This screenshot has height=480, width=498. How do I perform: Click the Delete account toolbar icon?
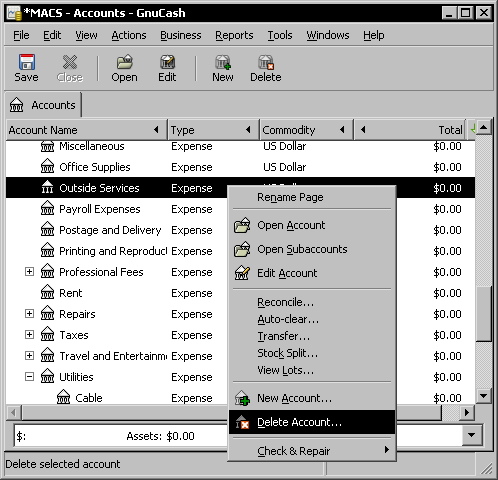click(x=266, y=62)
